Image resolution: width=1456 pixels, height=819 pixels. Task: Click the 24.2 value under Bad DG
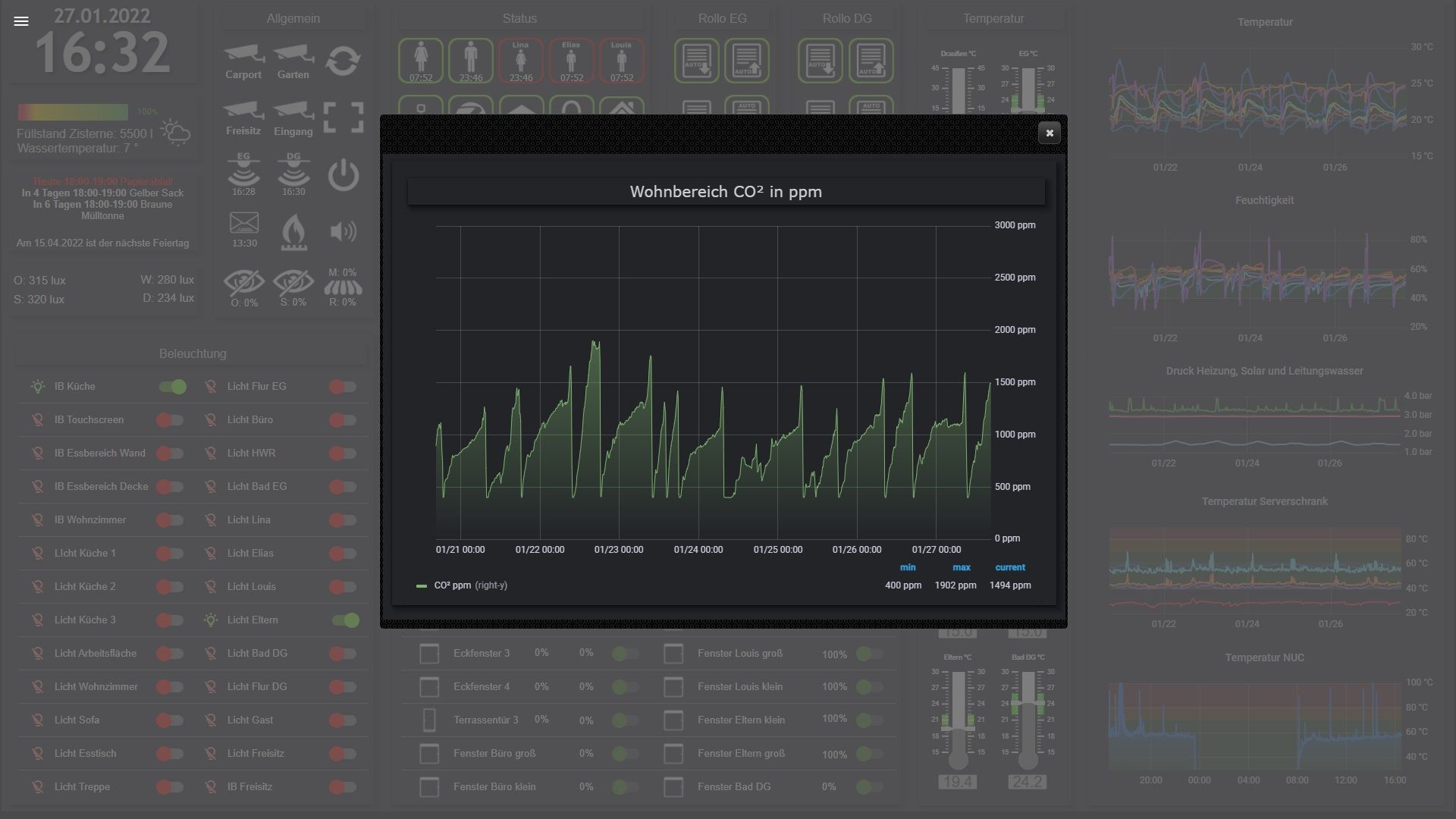[1028, 782]
